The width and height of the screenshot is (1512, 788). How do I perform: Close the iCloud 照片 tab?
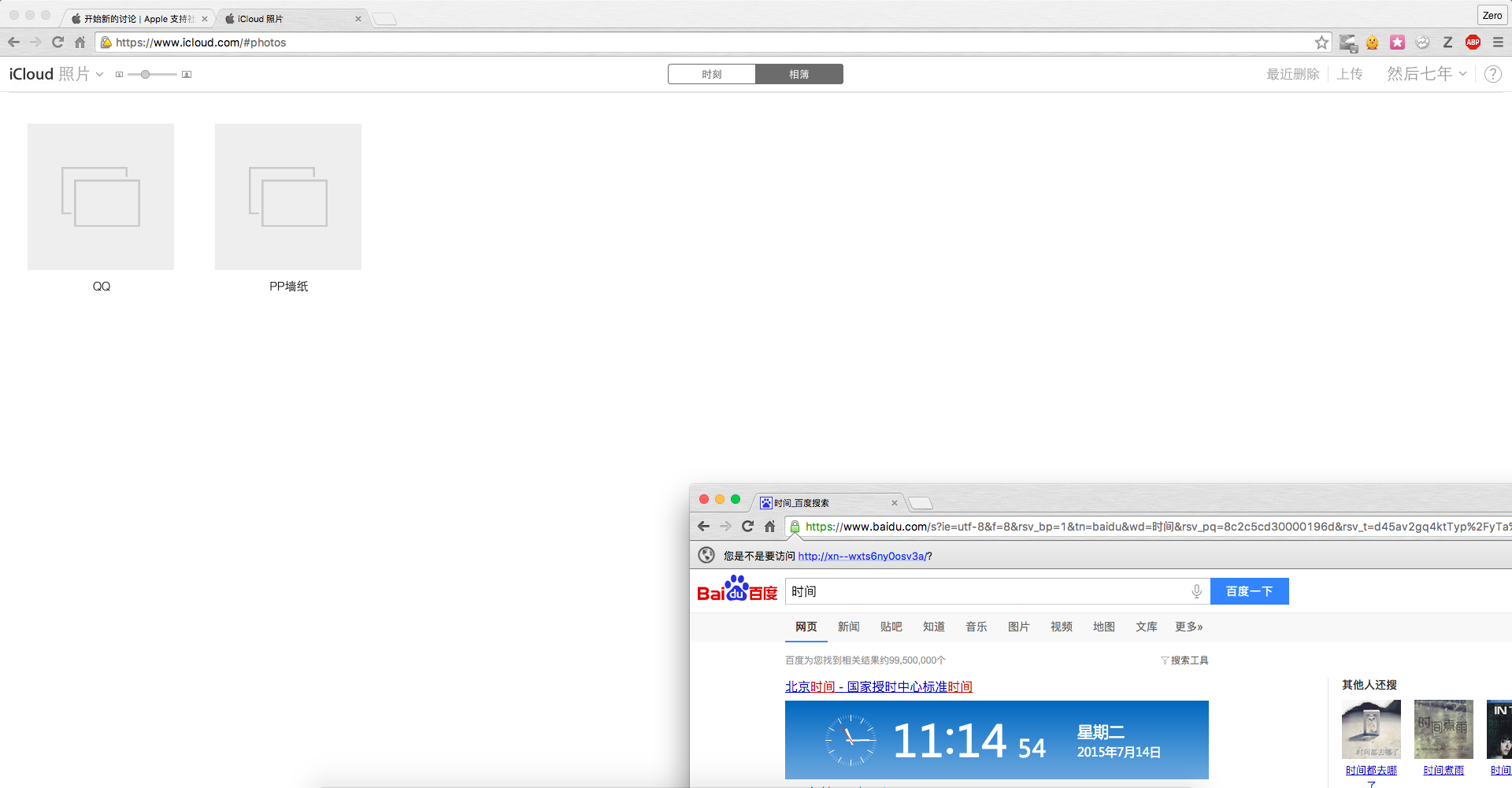(358, 19)
